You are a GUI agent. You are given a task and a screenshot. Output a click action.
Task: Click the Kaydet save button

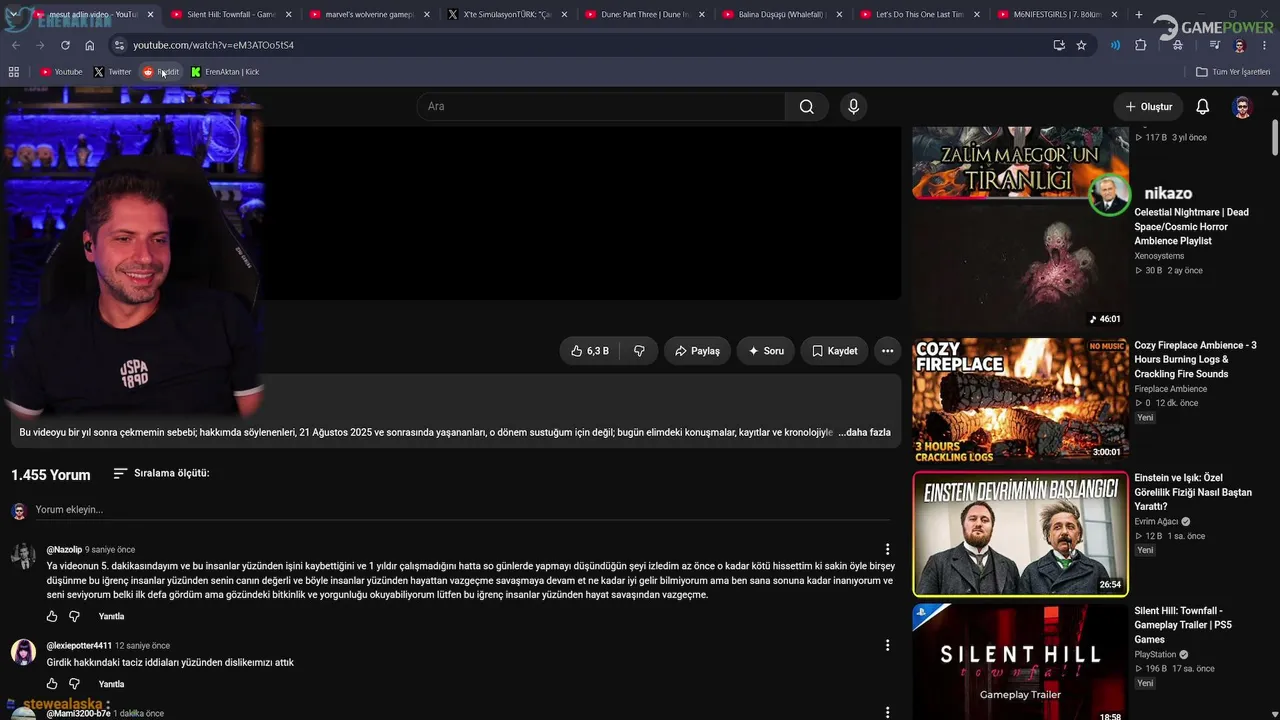point(834,351)
